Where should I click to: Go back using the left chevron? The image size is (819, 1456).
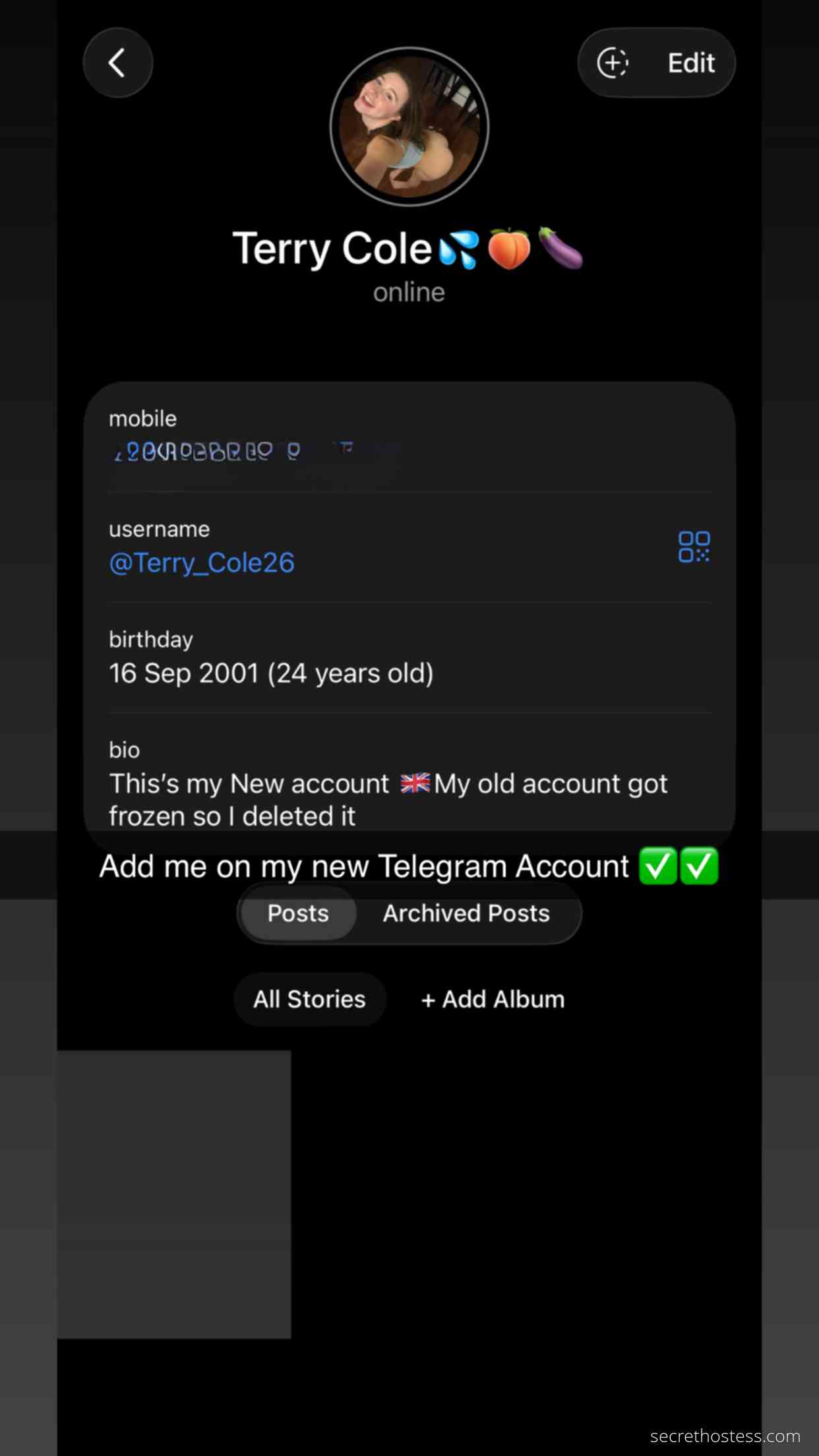coord(117,63)
